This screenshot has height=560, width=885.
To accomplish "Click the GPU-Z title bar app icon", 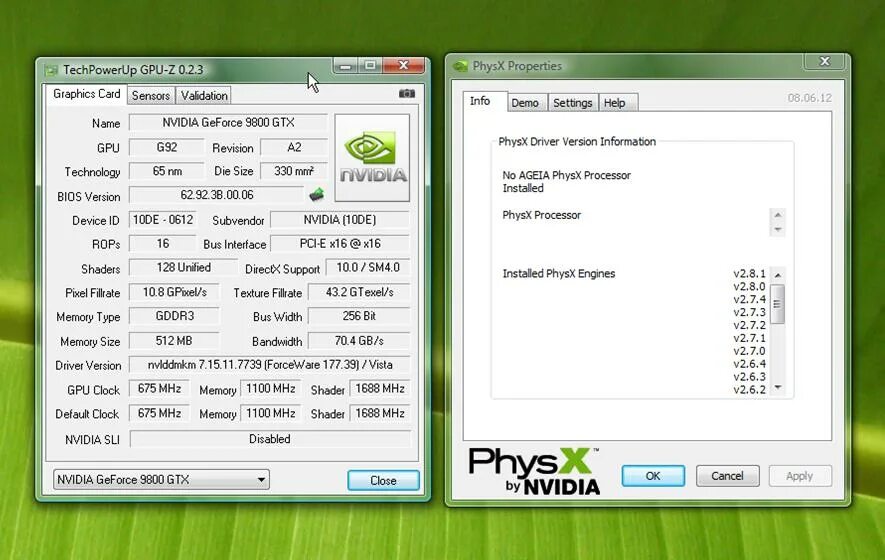I will pyautogui.click(x=52, y=70).
